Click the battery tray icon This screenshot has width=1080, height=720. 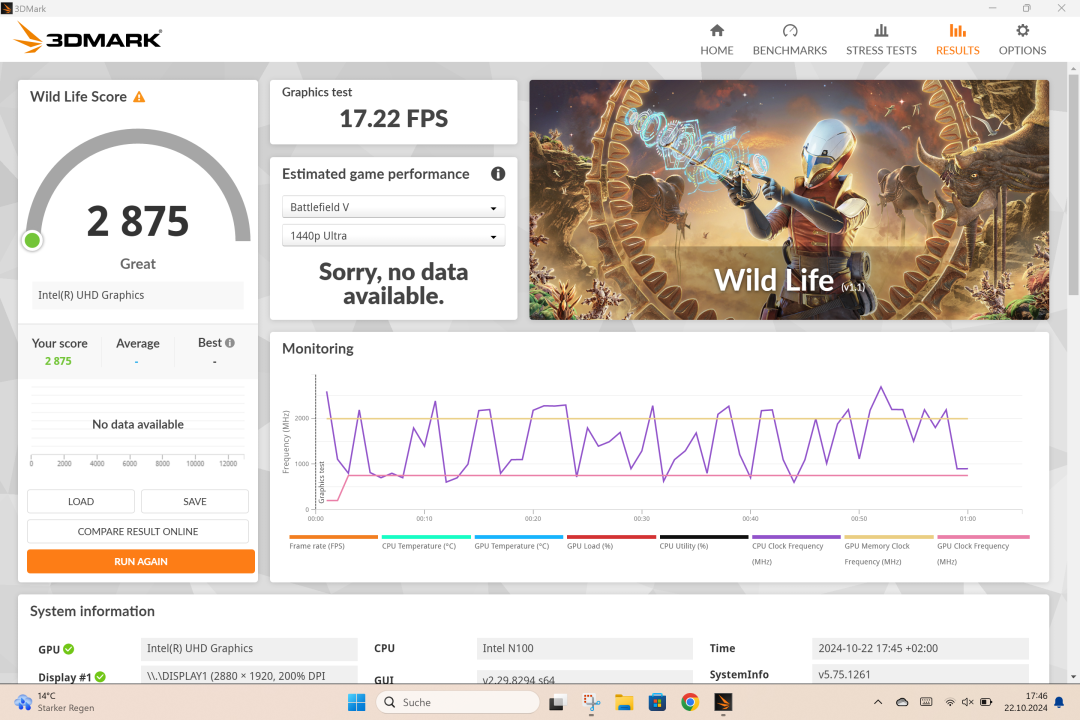(x=986, y=702)
